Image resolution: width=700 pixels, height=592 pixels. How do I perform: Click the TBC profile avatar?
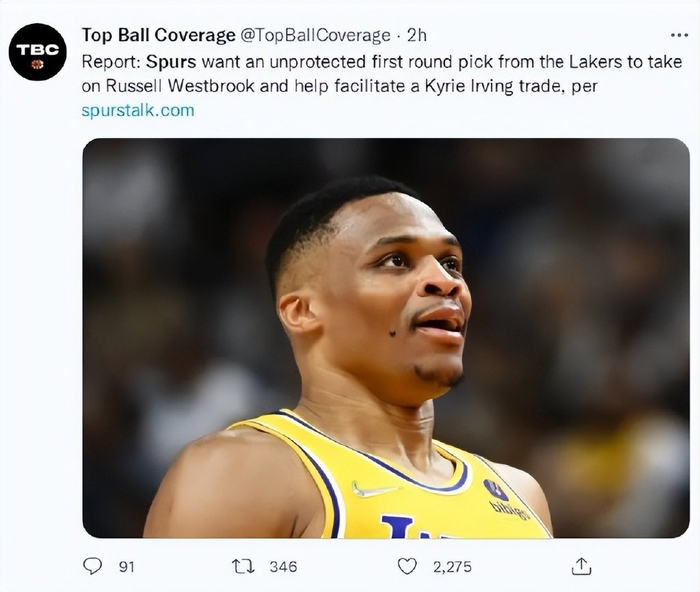(x=38, y=51)
